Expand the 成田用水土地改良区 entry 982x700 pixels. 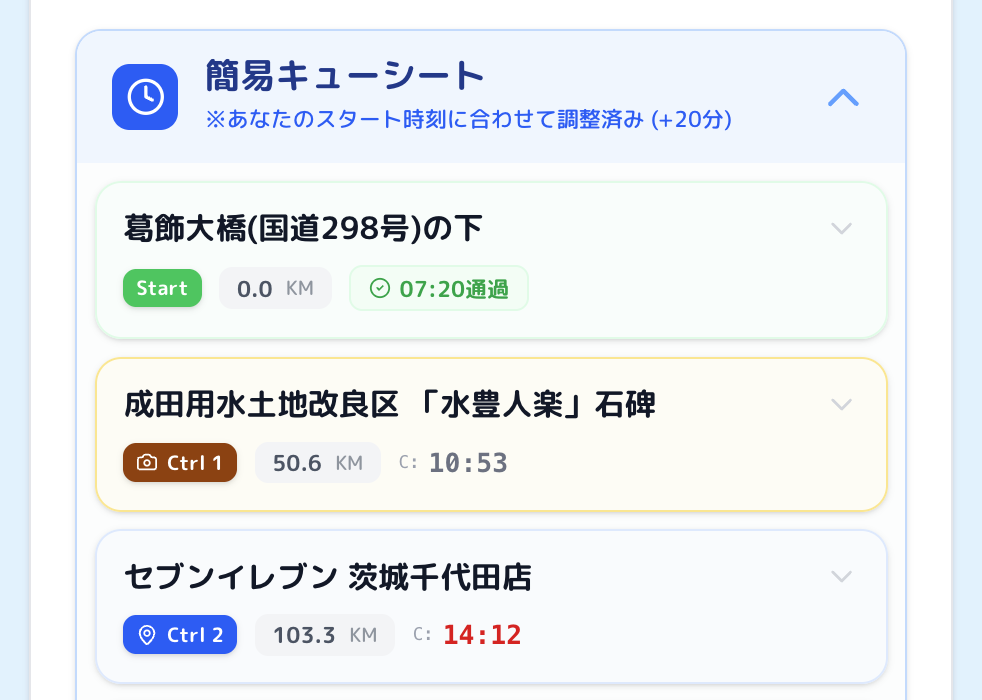[842, 404]
